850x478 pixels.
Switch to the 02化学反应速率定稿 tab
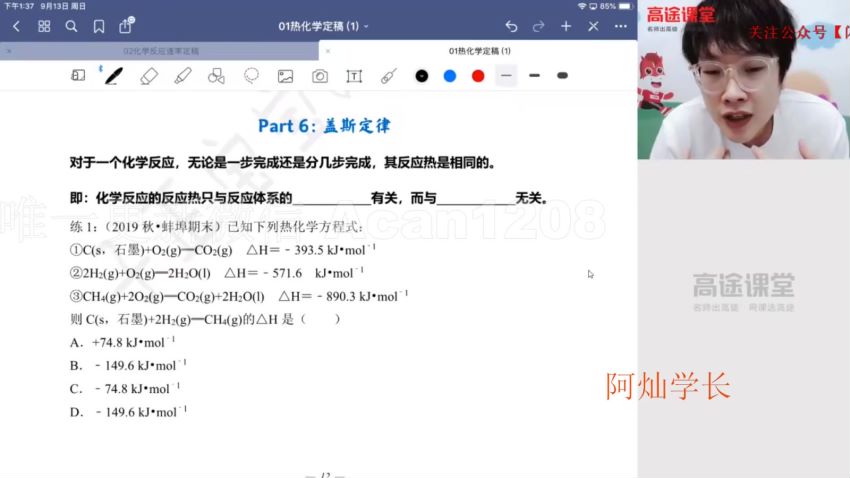pos(161,50)
